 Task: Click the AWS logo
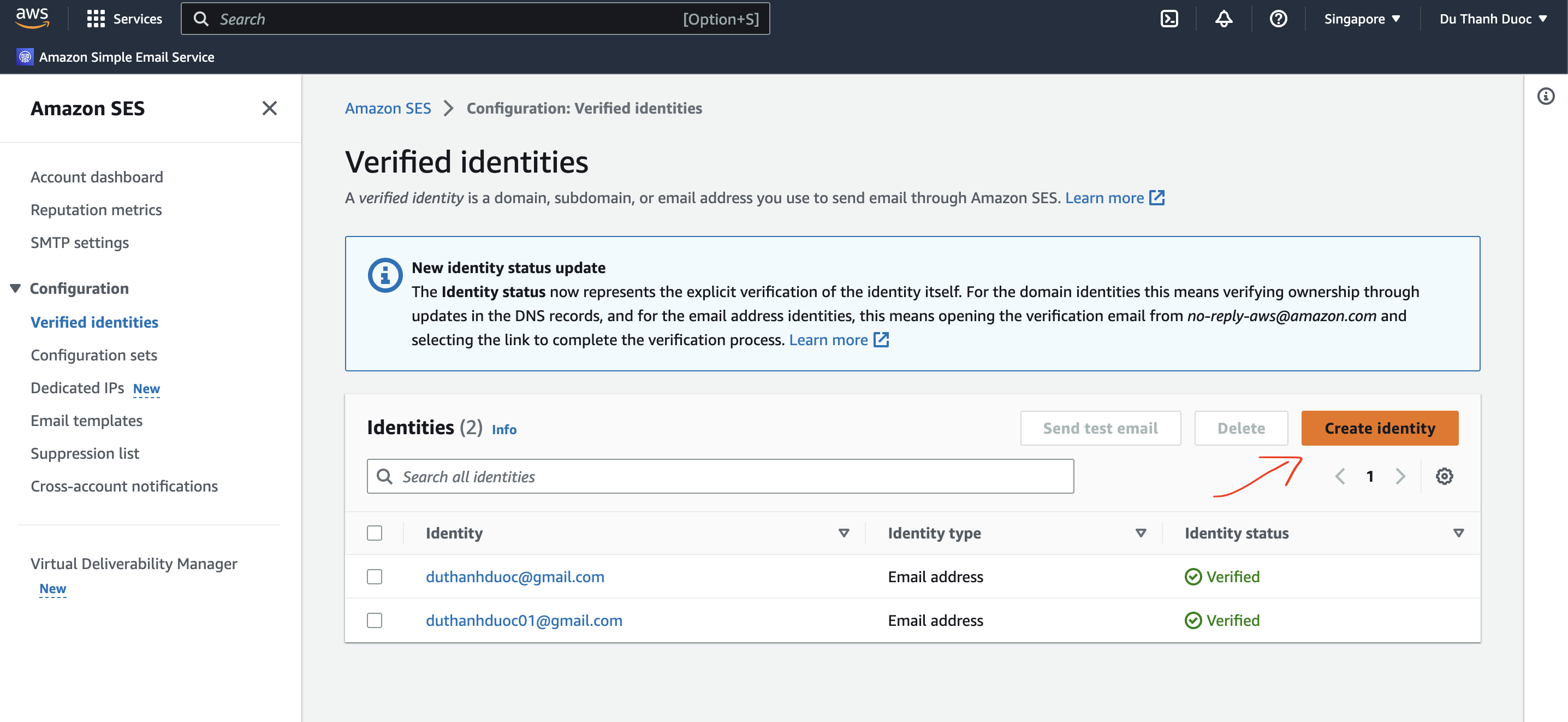(32, 18)
